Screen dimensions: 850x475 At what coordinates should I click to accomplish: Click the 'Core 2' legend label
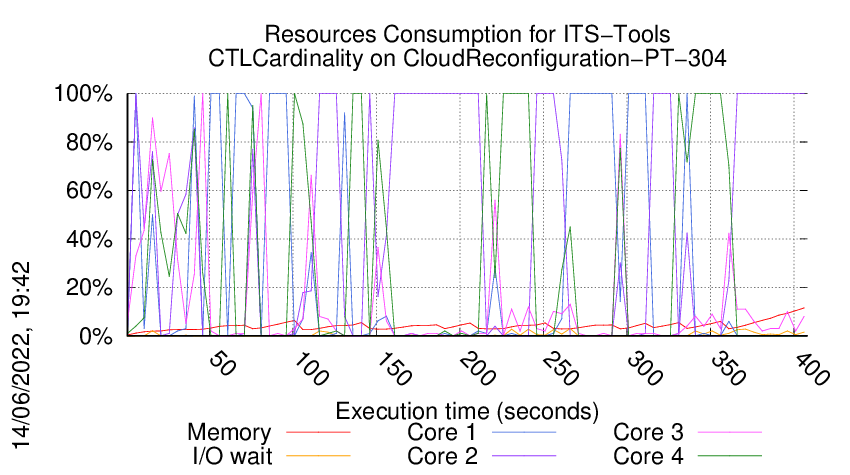(x=442, y=456)
